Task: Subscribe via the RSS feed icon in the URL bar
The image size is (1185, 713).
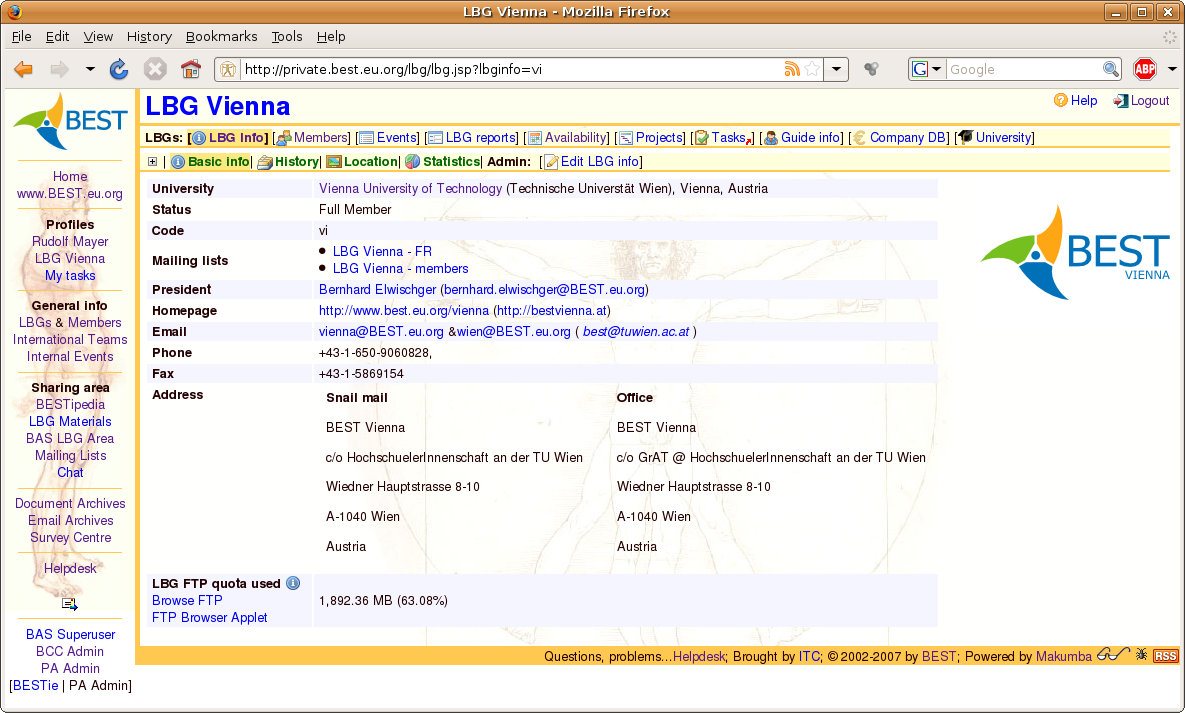Action: [x=791, y=70]
